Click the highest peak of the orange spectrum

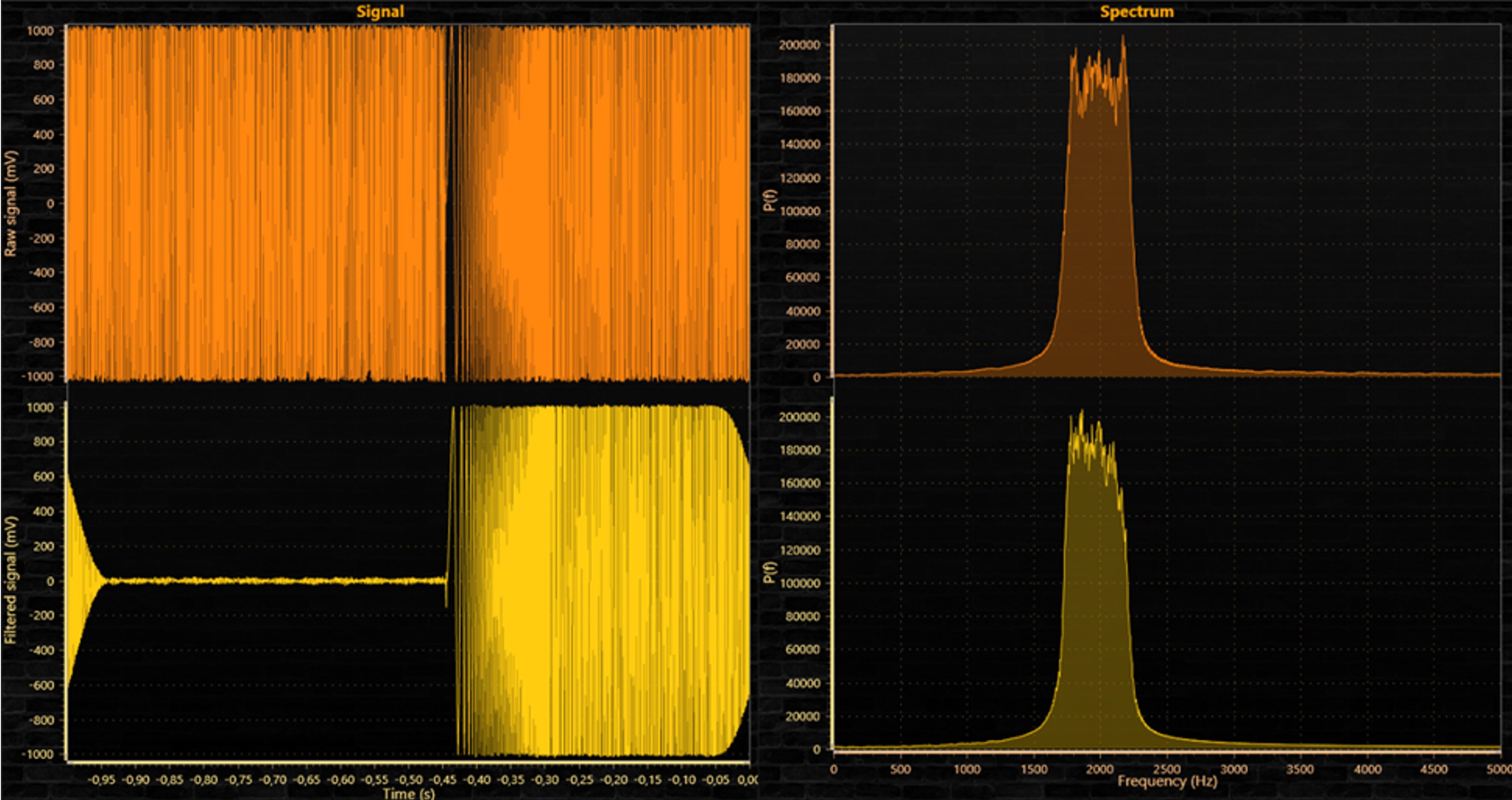coord(1123,37)
